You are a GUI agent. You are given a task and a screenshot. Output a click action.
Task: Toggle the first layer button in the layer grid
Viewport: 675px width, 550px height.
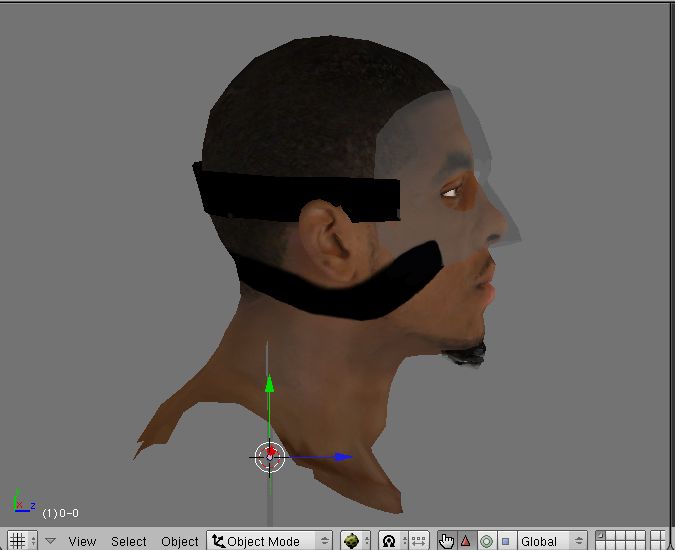pos(601,536)
